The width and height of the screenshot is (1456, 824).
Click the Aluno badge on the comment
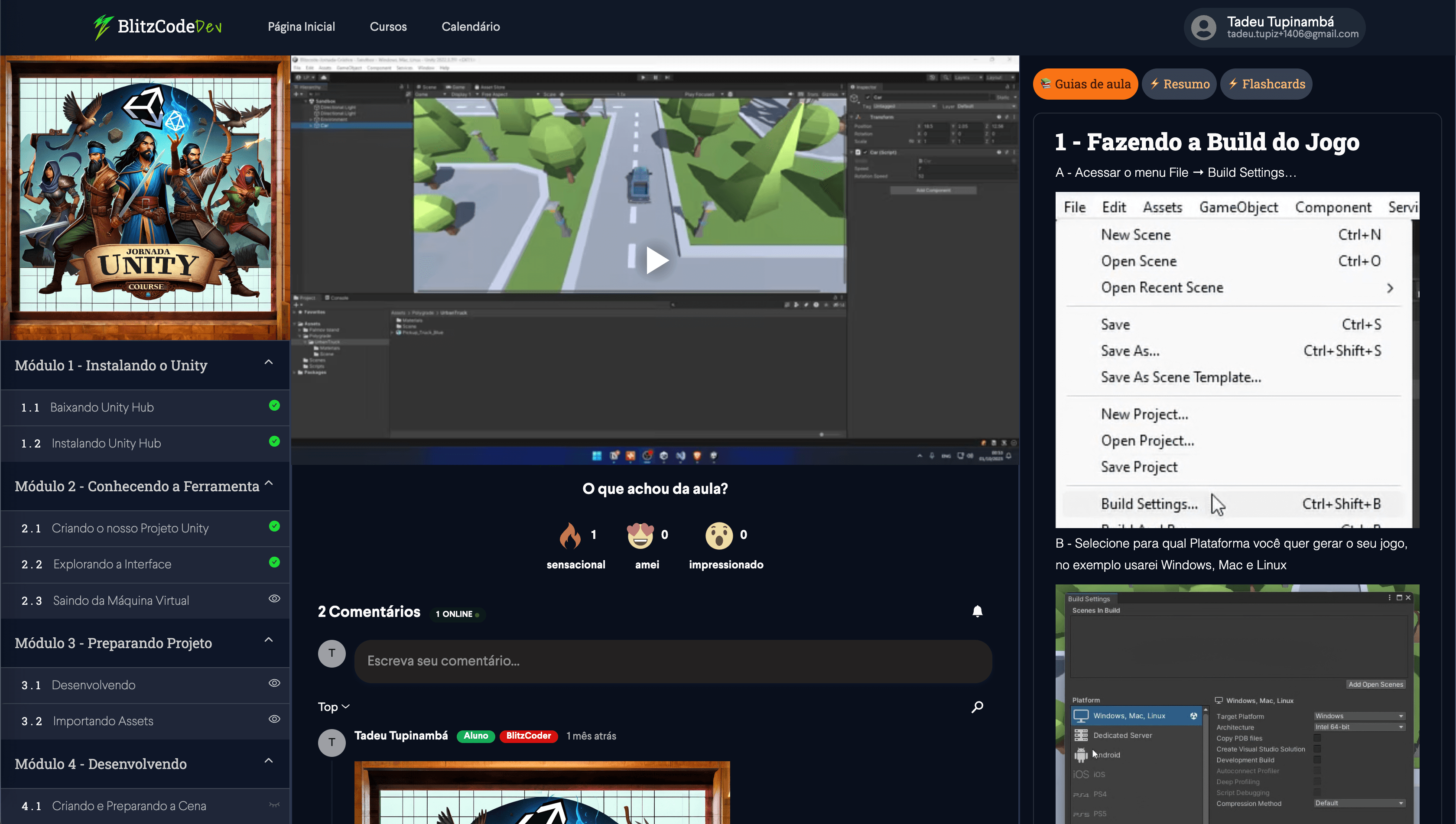point(475,736)
